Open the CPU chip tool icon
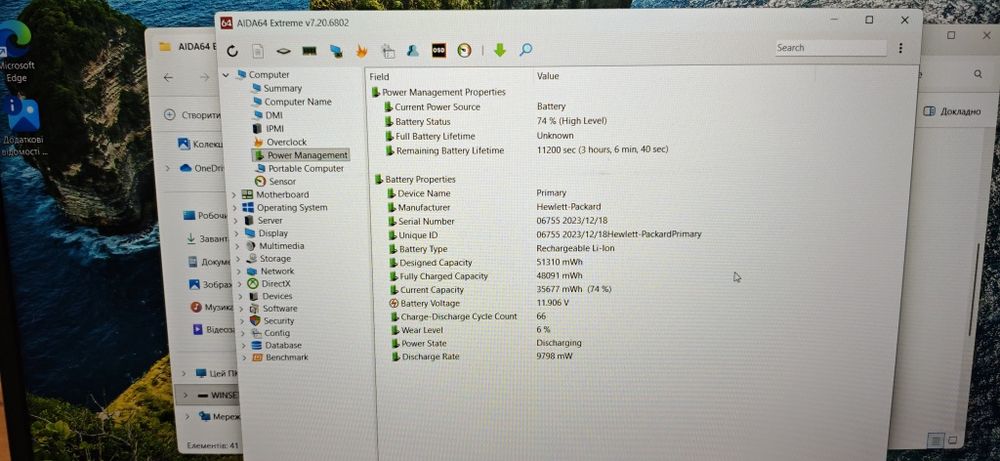Screen dimensions: 1000x461 click(x=284, y=50)
